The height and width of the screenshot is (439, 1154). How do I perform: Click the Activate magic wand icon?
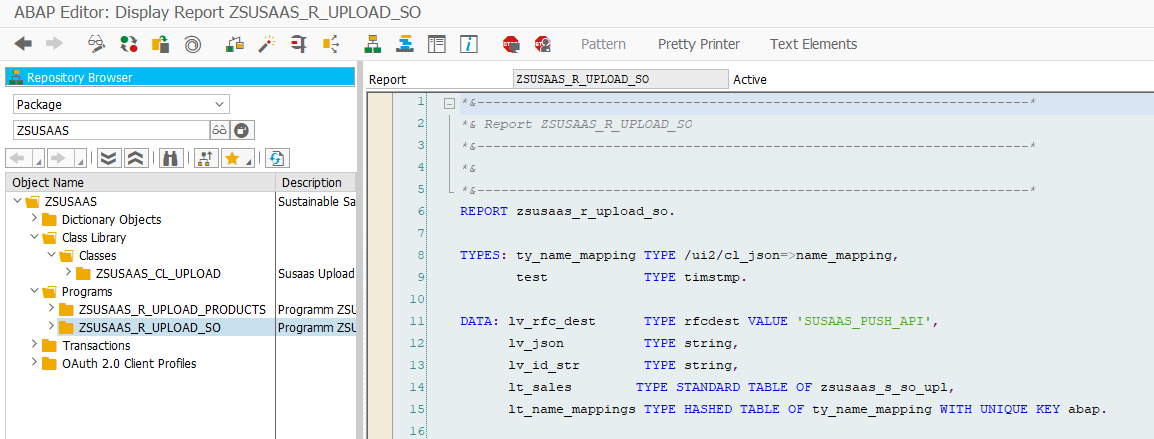pos(266,44)
